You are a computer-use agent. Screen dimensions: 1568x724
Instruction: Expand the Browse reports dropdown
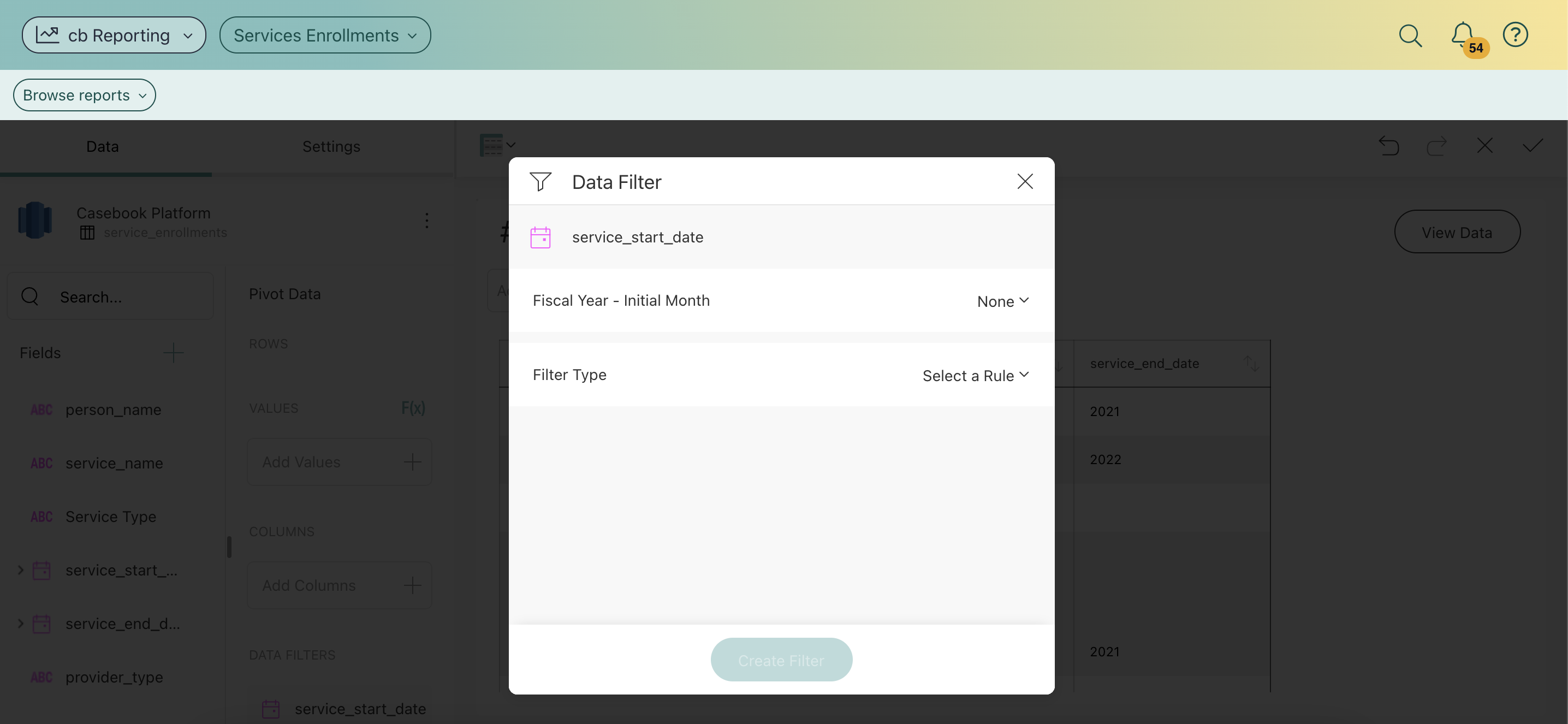[85, 95]
